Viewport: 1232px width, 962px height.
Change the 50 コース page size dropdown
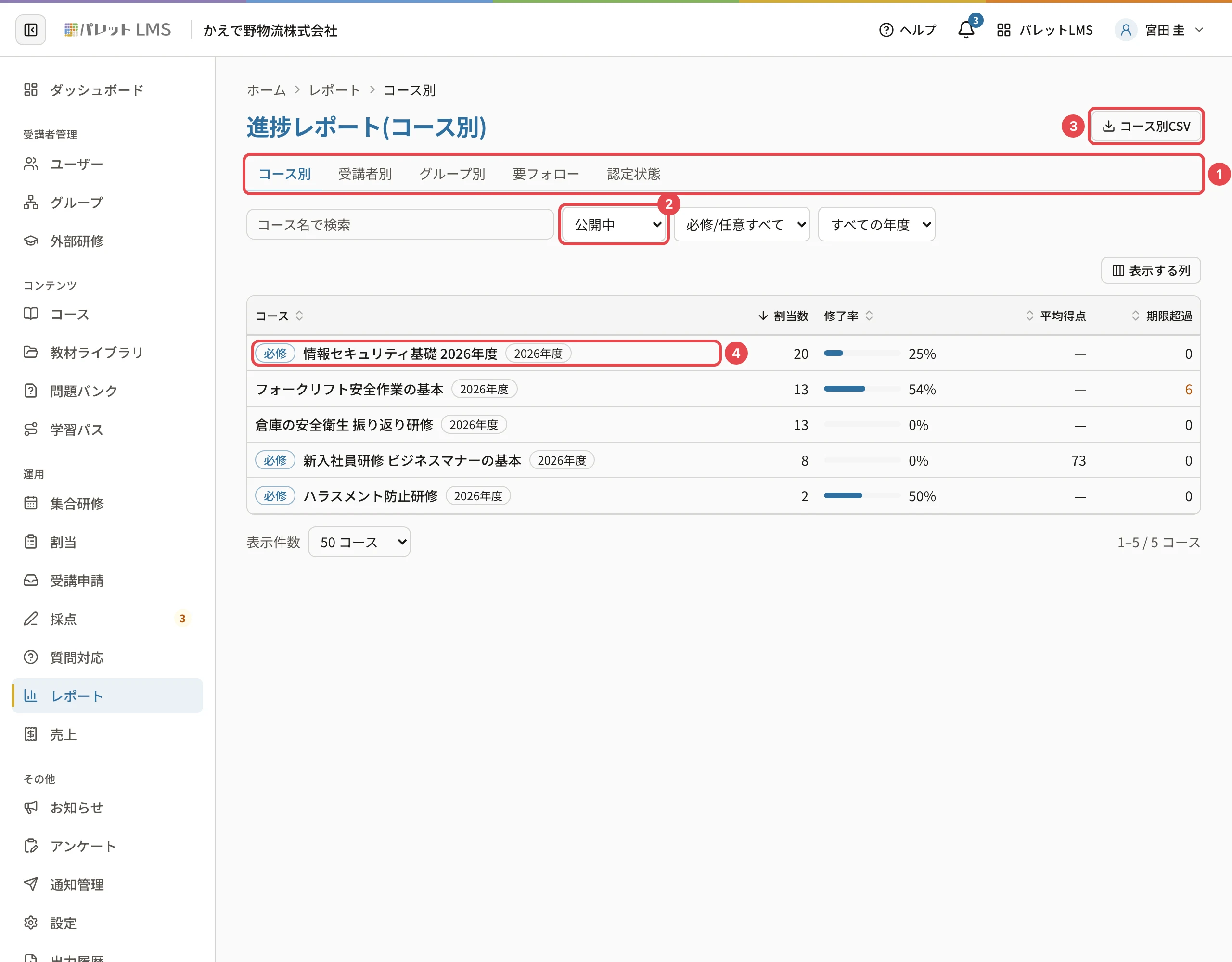(359, 542)
